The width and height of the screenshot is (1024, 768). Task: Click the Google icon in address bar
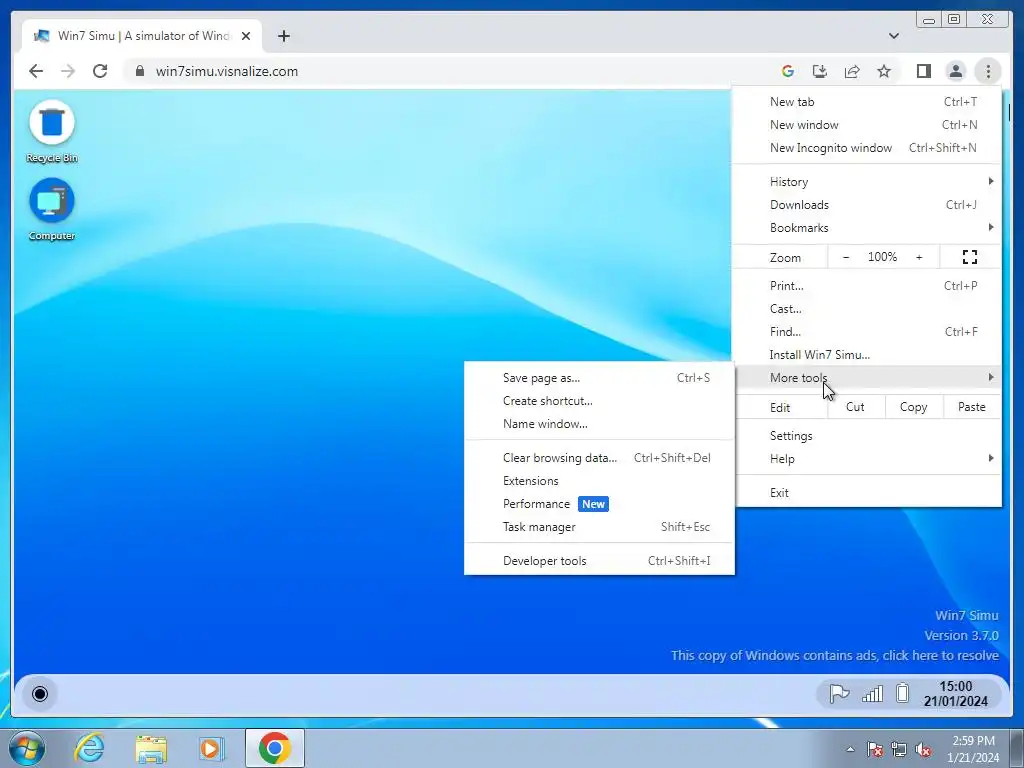788,71
